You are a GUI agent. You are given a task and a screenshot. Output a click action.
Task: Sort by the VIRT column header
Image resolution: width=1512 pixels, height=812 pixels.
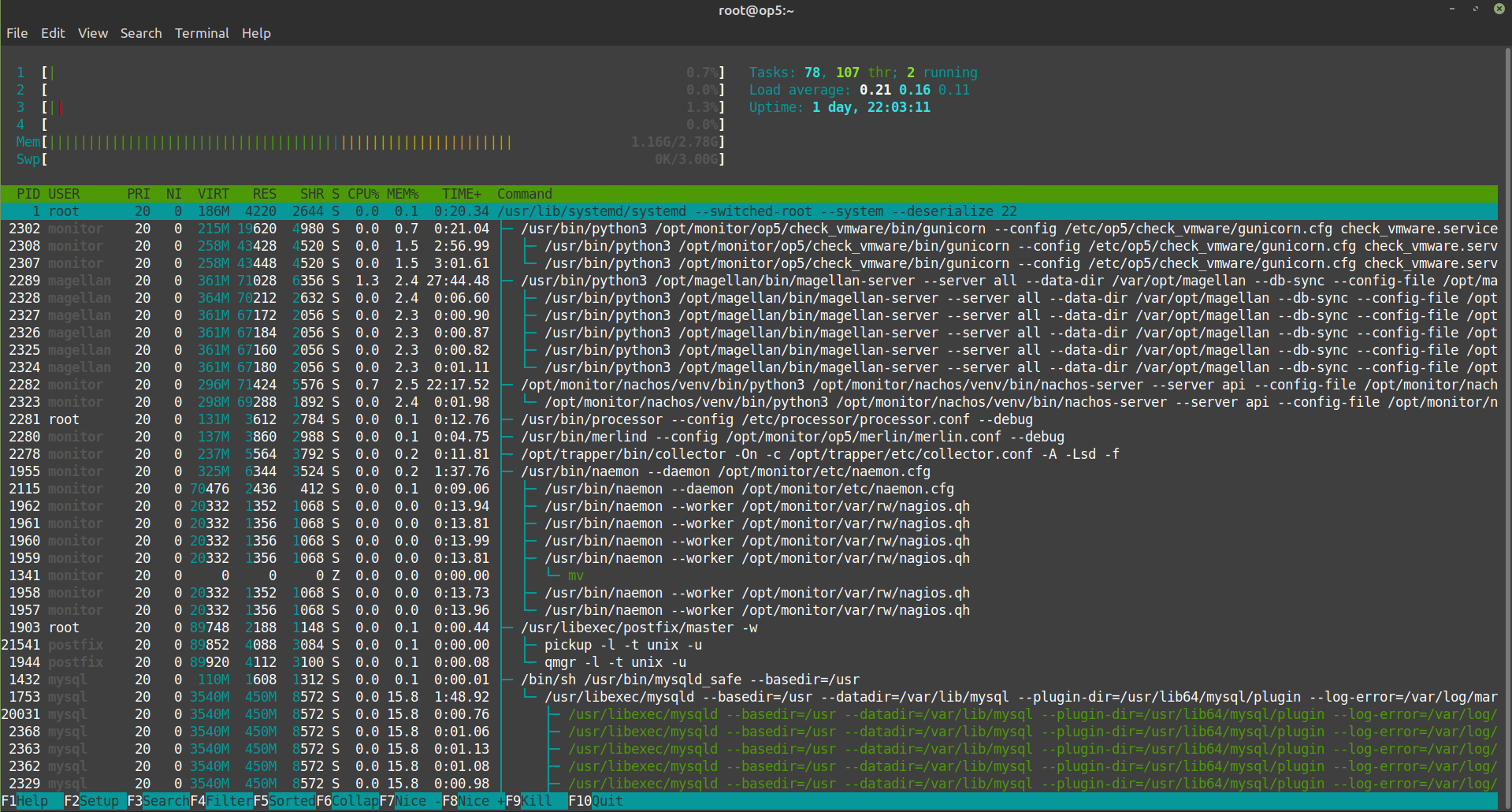coord(214,194)
